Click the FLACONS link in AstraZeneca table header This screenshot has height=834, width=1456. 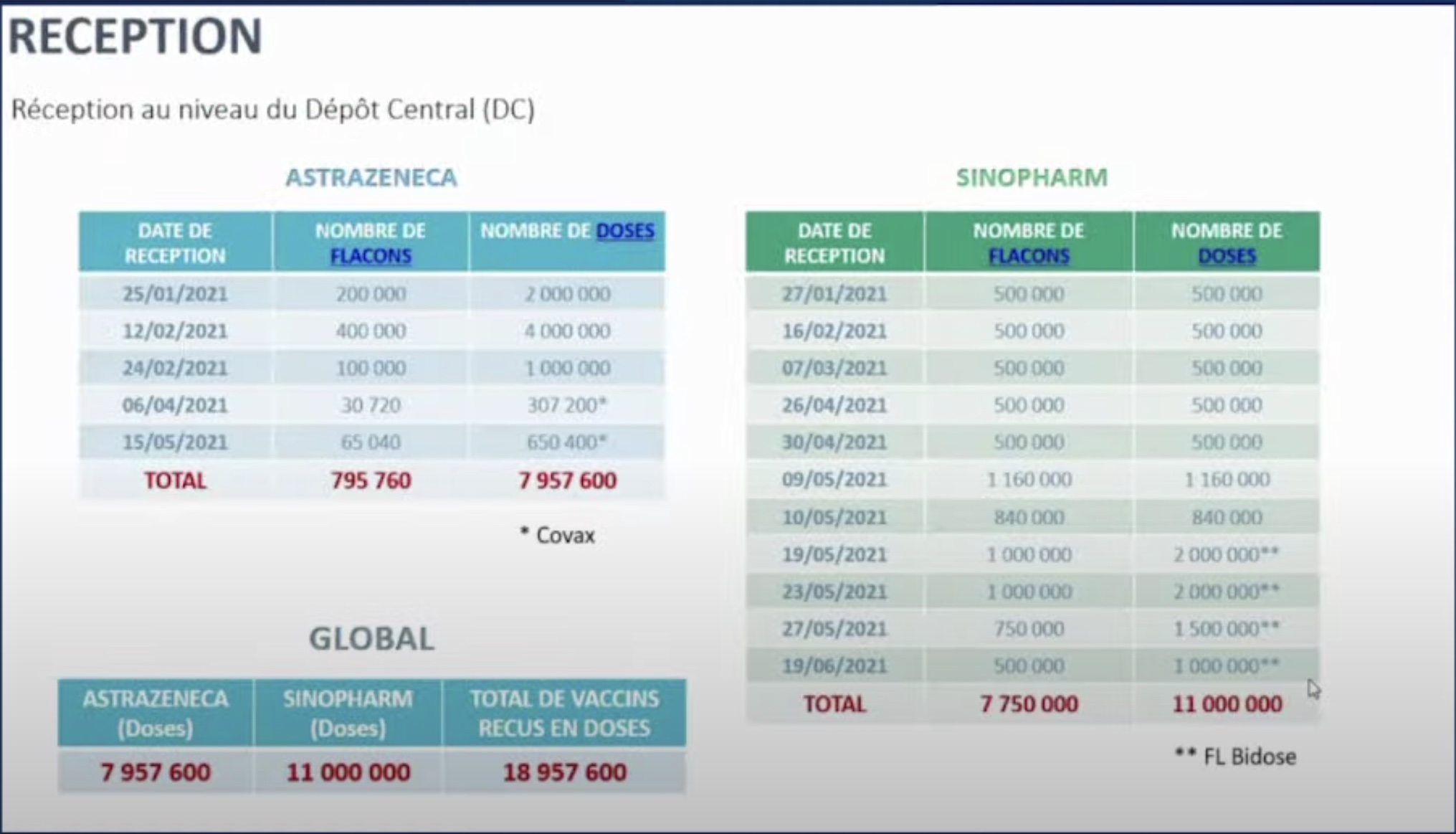point(371,256)
